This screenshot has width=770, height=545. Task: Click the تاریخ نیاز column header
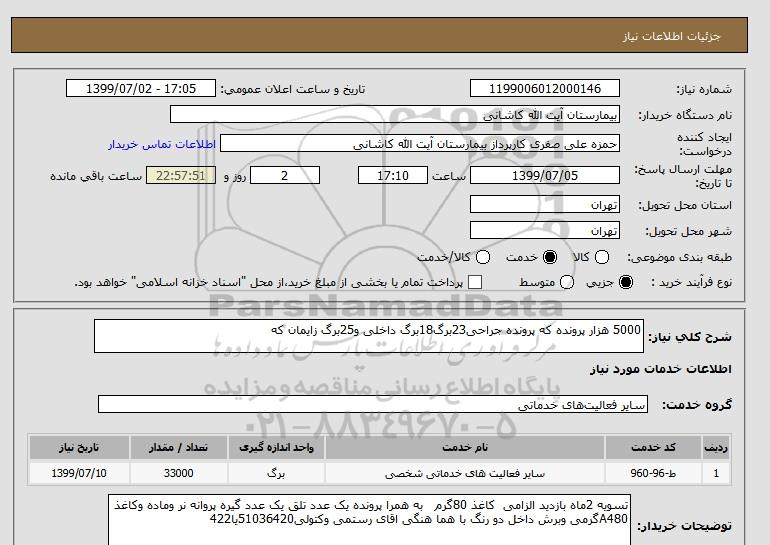79,447
